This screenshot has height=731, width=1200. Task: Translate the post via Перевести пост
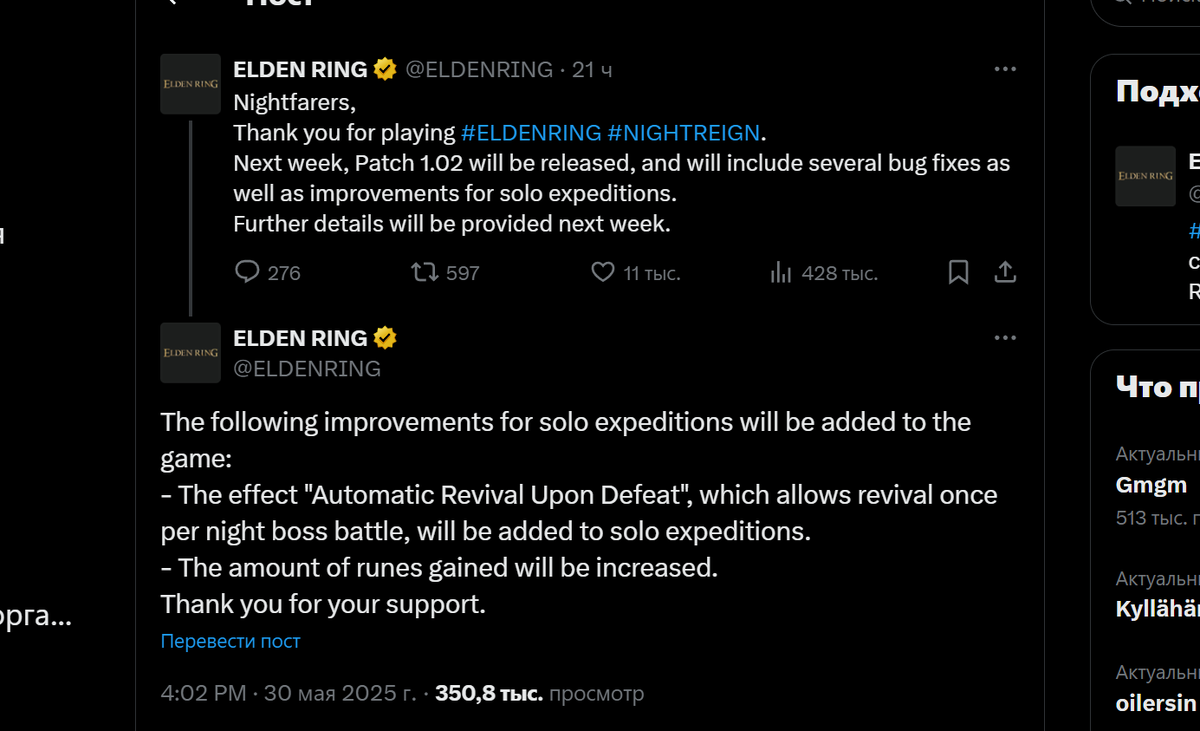pos(230,641)
